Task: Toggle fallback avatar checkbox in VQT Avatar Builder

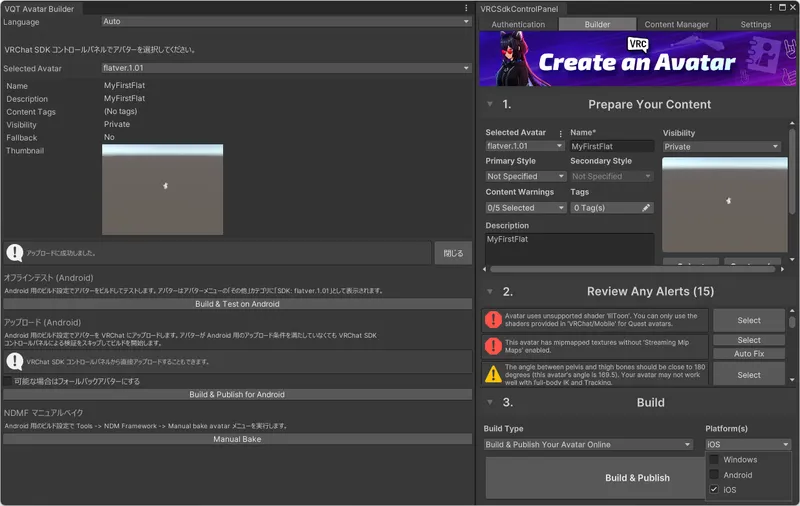Action: click(x=8, y=381)
